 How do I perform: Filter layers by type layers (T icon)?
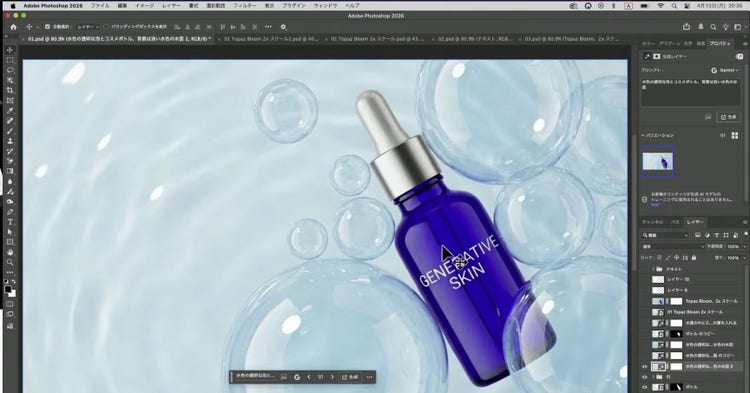point(717,235)
